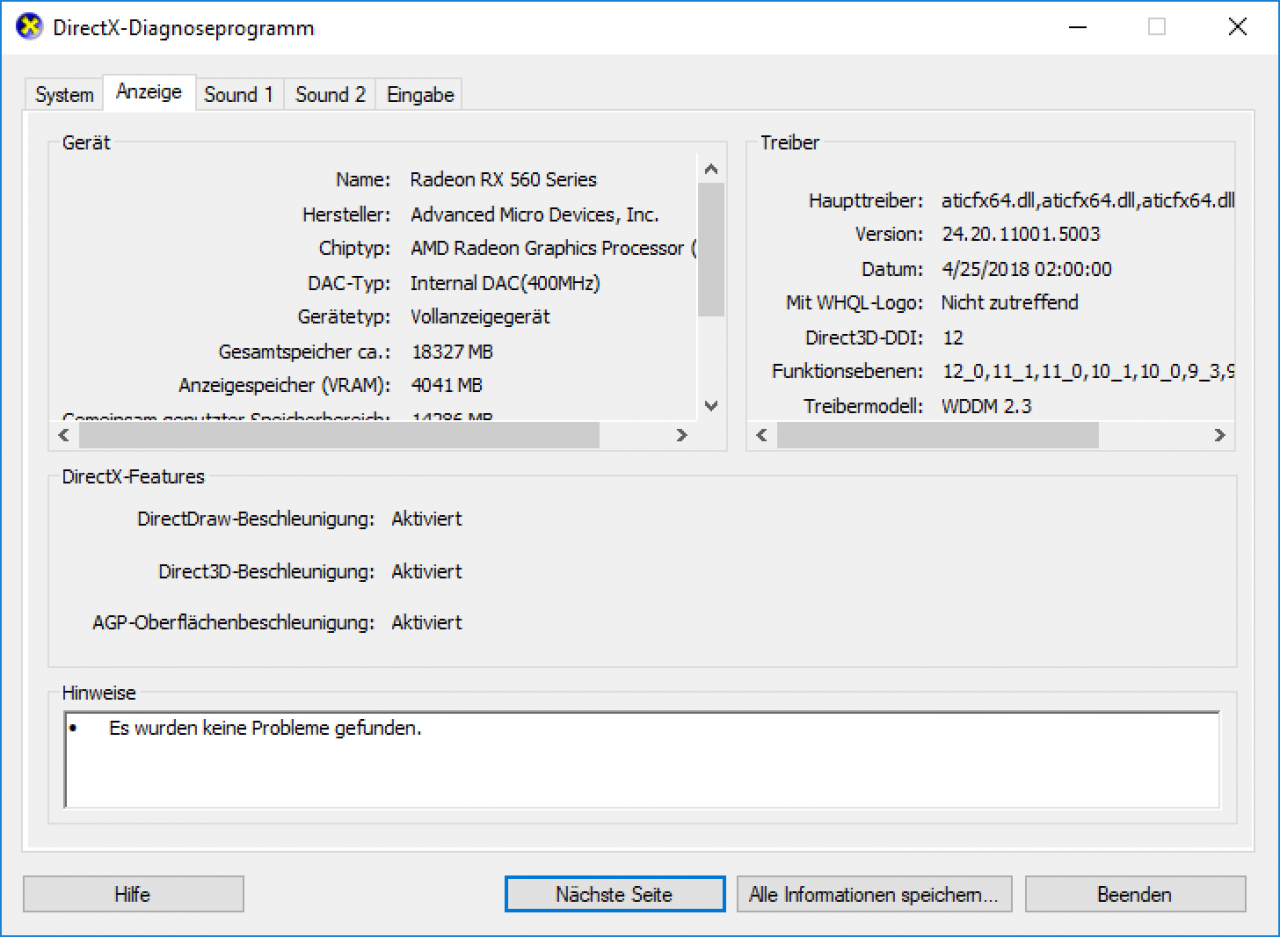
Task: Click up arrow of Gerät vertical scrollbar
Action: pyautogui.click(x=711, y=169)
